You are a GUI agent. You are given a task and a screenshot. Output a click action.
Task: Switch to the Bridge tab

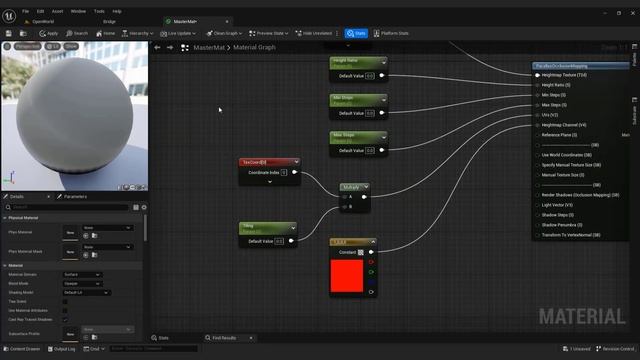tap(109, 22)
